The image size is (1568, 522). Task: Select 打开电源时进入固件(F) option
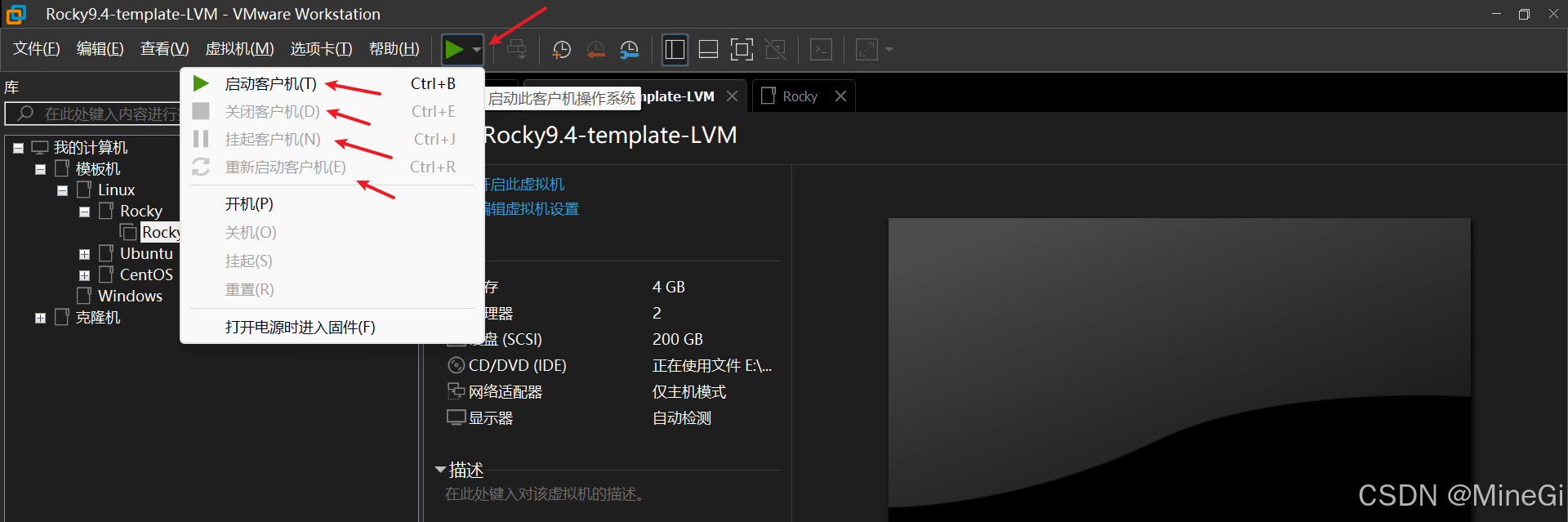332,328
